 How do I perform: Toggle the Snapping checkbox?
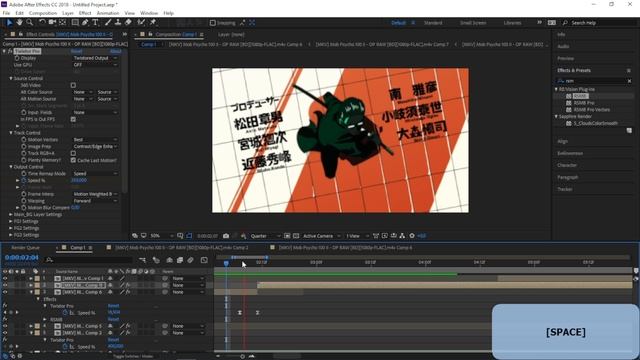[x=213, y=23]
